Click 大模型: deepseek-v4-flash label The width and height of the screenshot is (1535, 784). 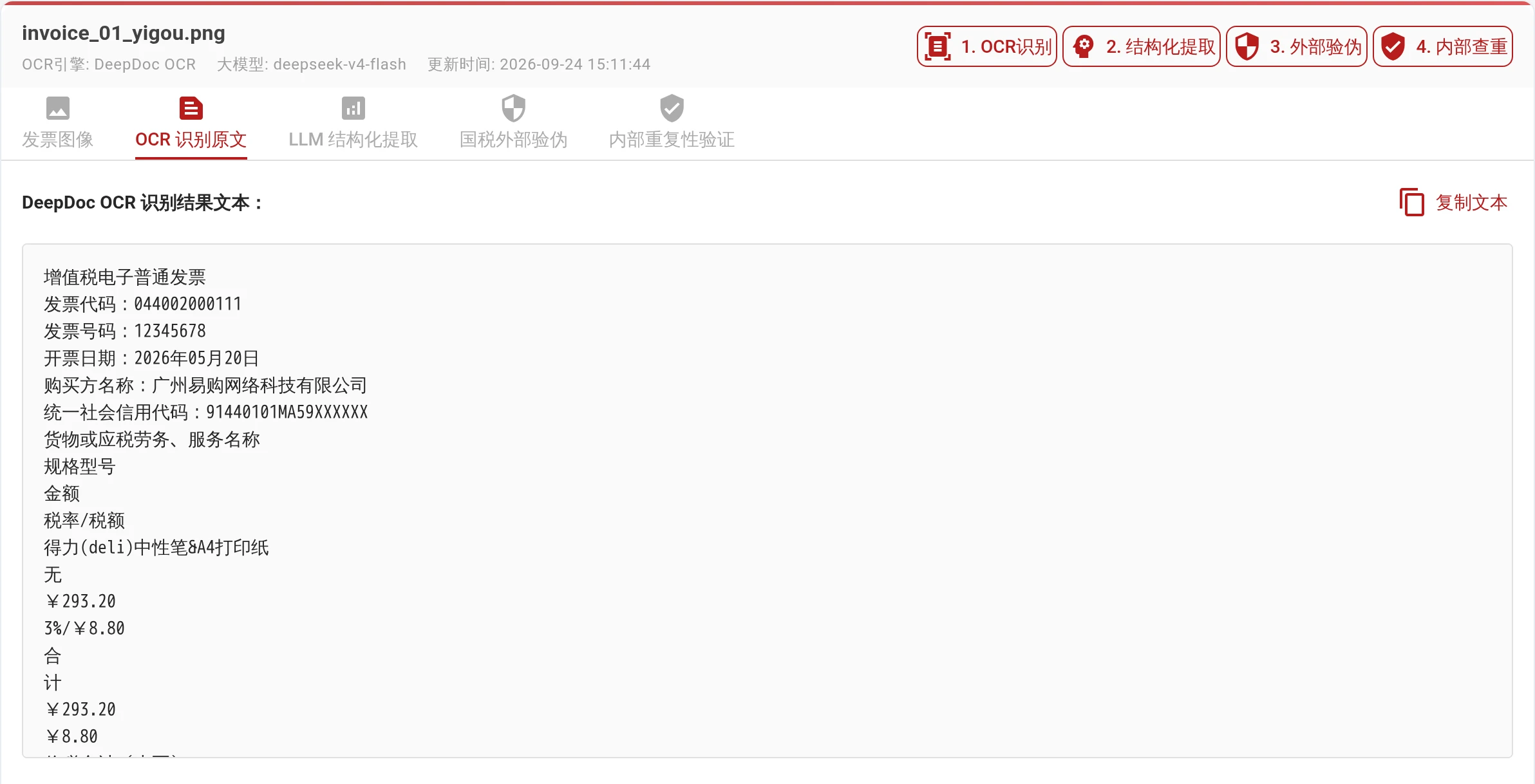point(312,64)
